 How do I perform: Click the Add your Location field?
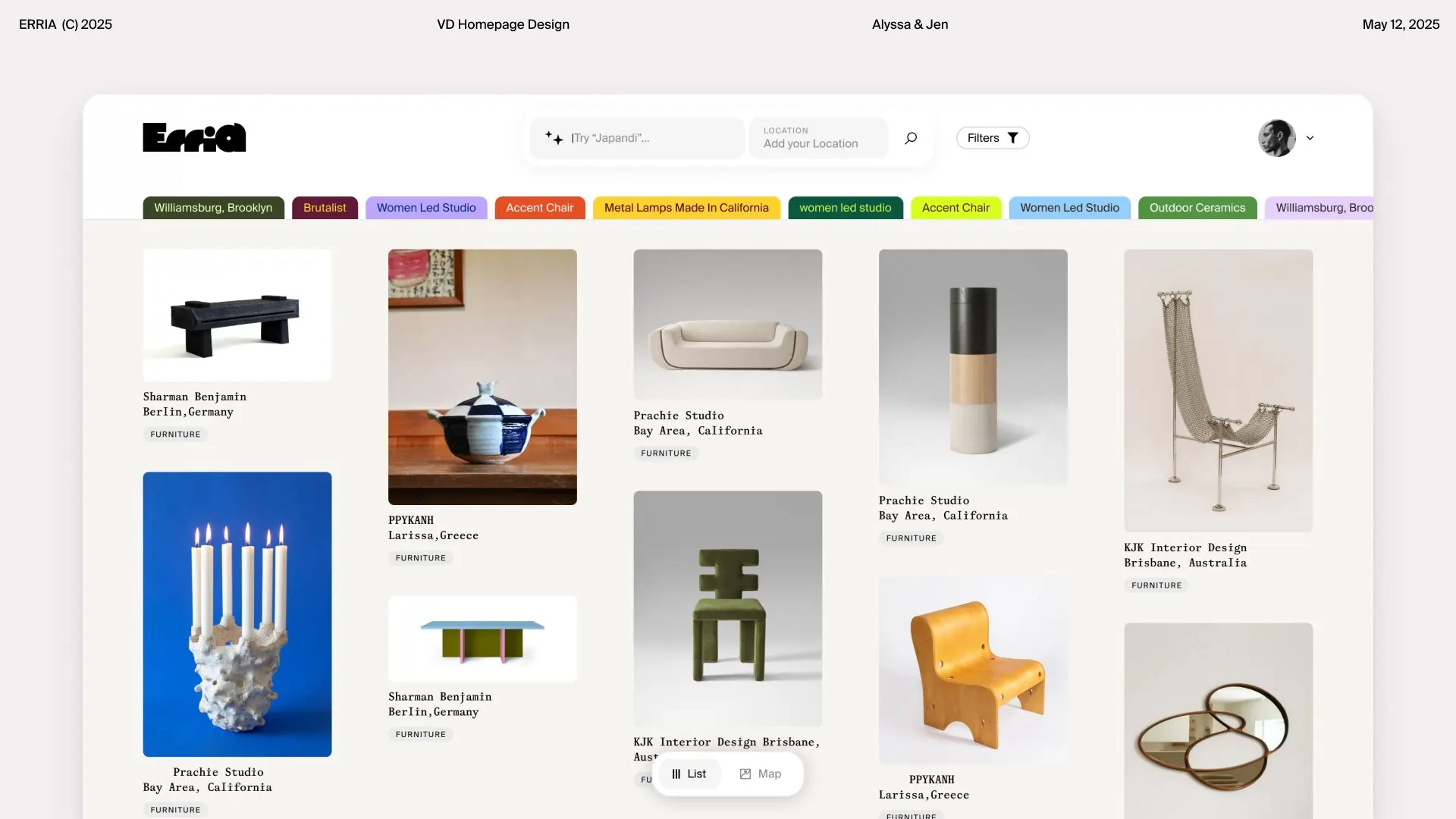(x=818, y=138)
